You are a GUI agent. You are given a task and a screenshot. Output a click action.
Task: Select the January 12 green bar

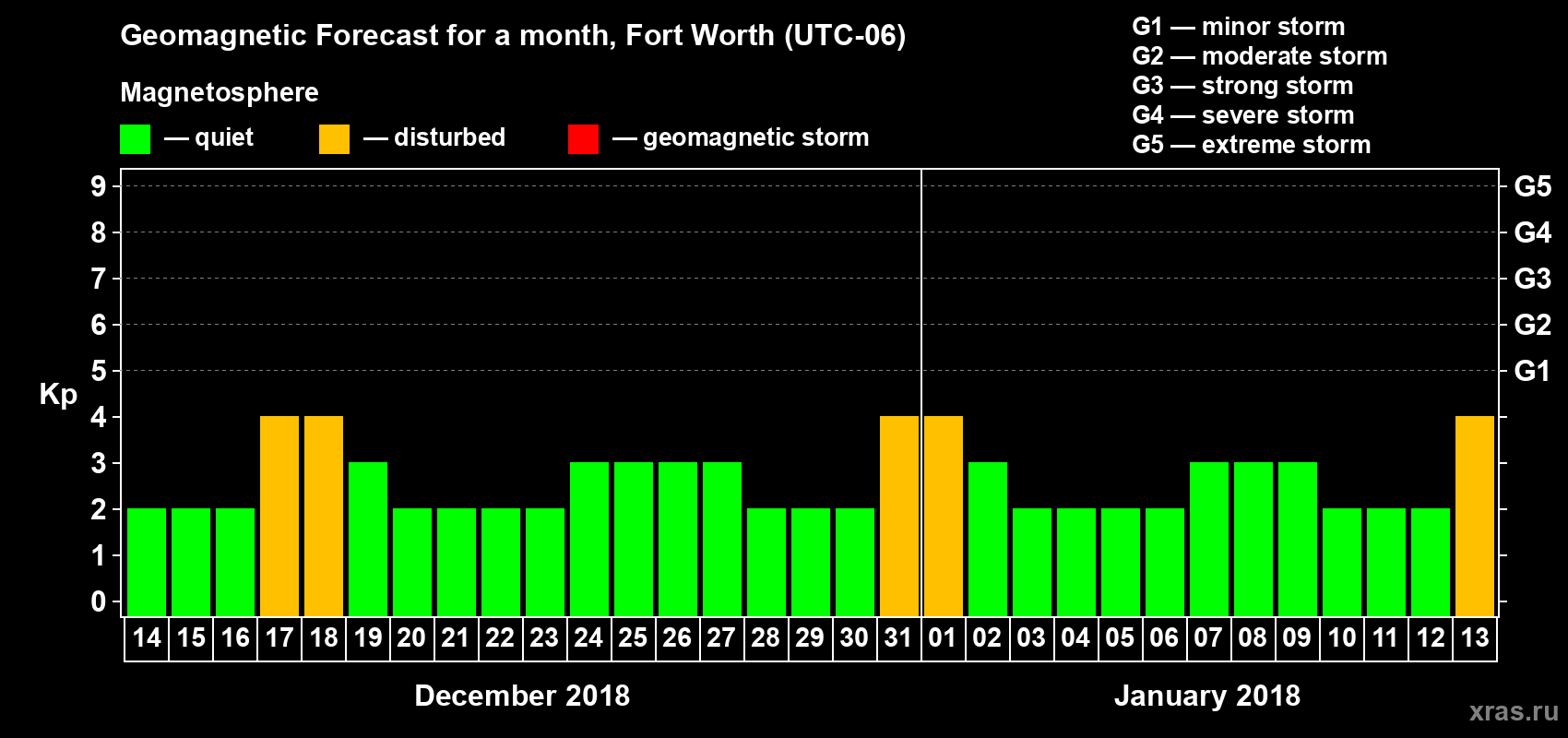coord(1431,562)
